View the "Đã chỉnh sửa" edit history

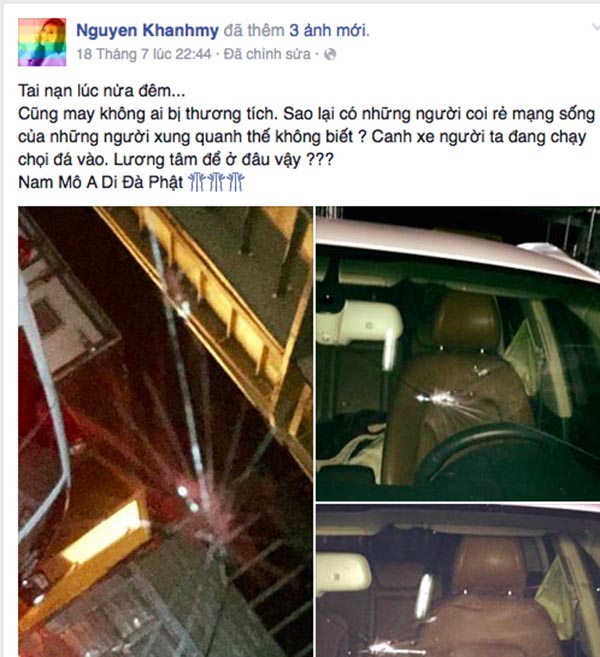(267, 54)
